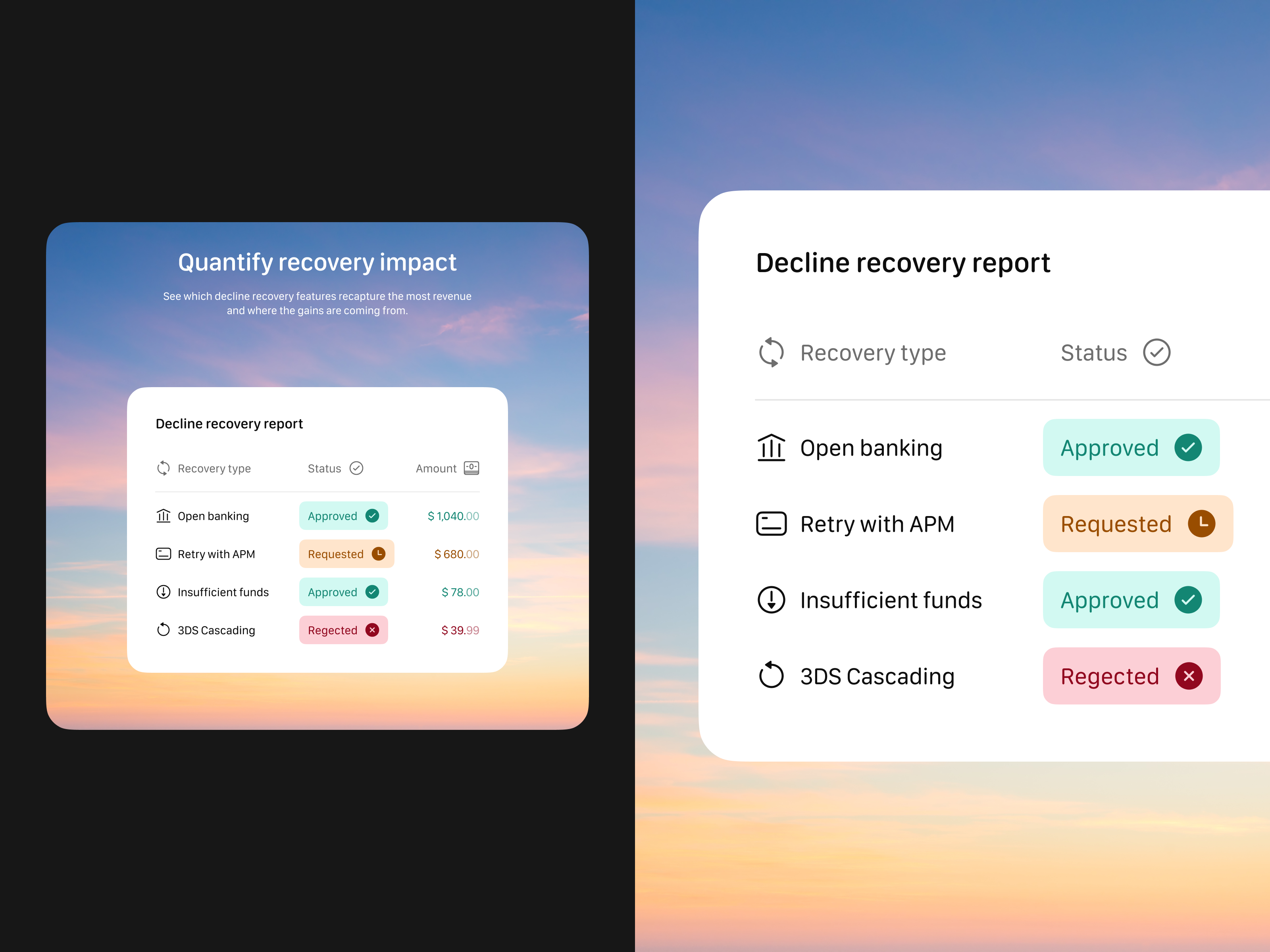Click the Recovery type column header in small card
The image size is (1270, 952).
(x=214, y=468)
